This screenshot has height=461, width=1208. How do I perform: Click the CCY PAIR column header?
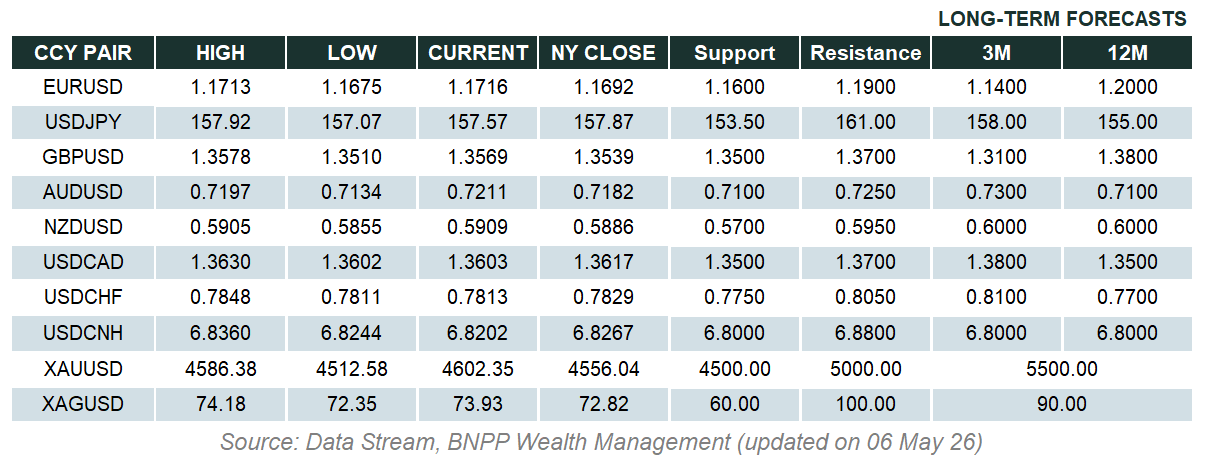point(83,53)
